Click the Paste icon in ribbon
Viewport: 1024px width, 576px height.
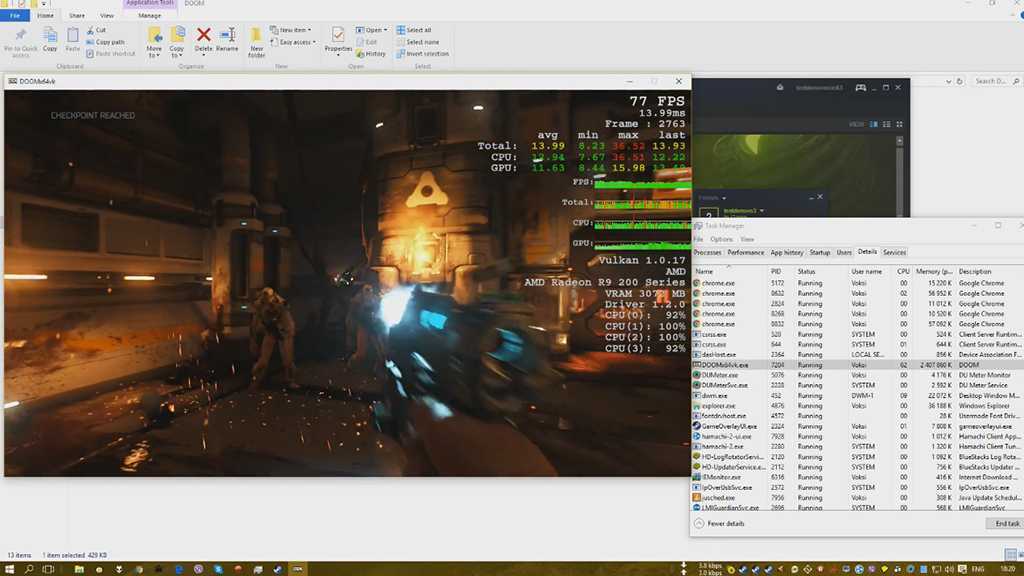click(72, 35)
